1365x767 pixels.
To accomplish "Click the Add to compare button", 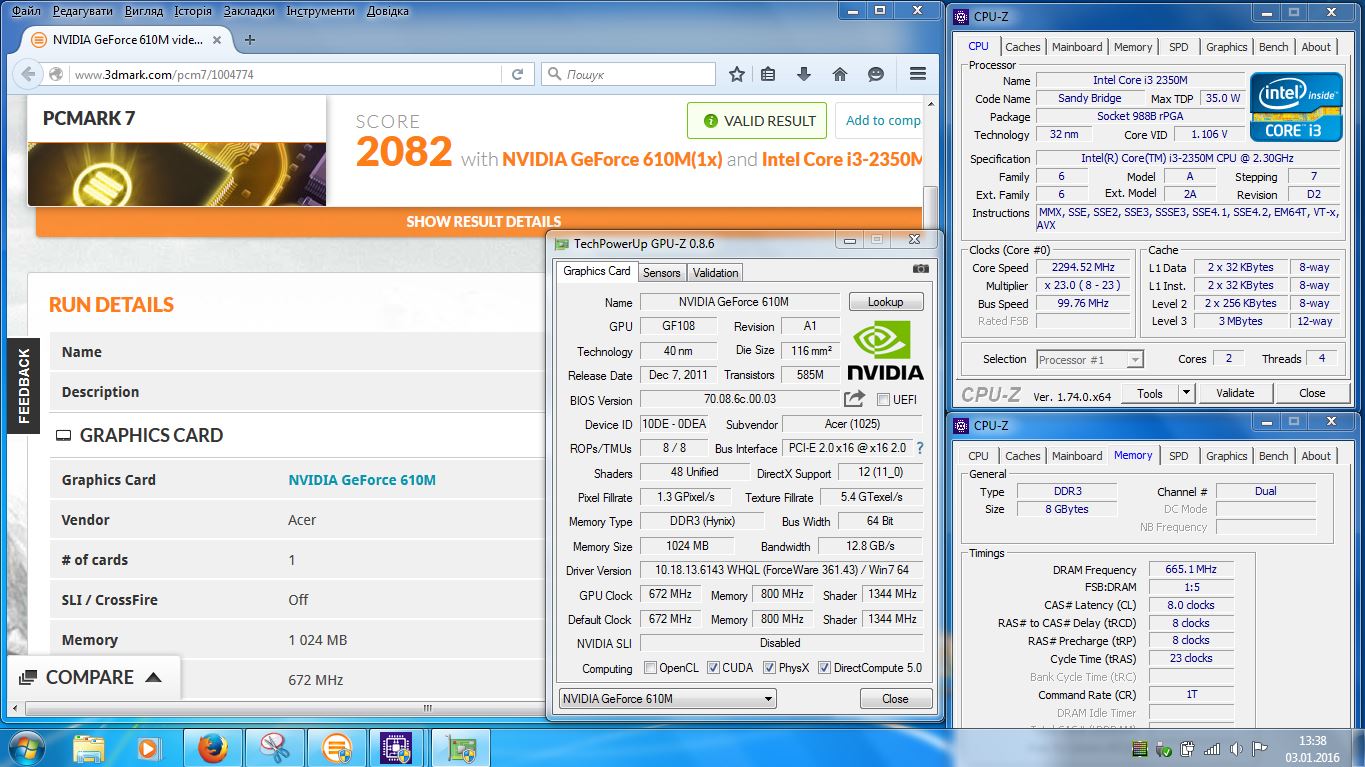I will point(879,121).
